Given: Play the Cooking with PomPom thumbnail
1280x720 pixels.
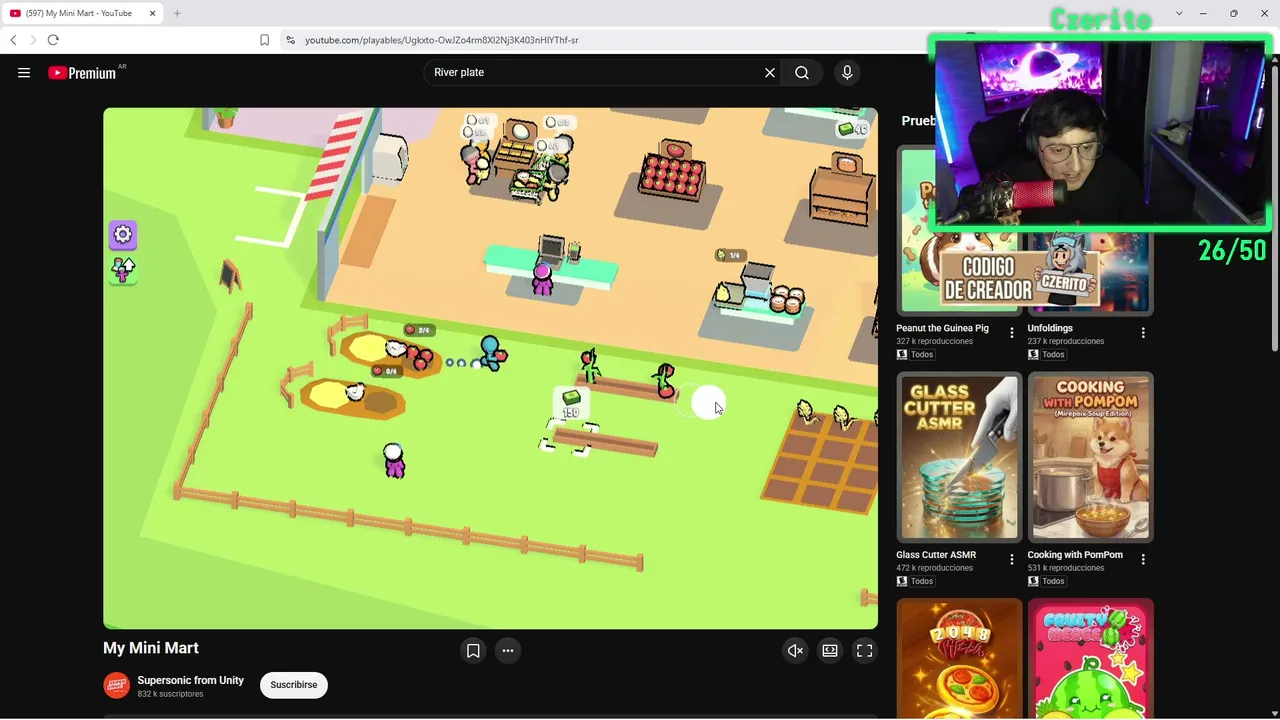Looking at the screenshot, I should 1090,457.
